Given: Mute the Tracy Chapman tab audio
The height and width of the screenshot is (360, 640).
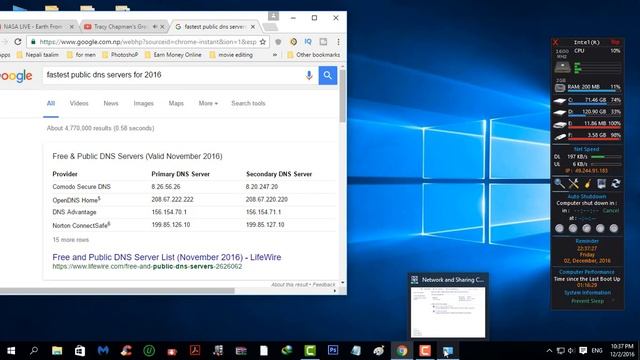Looking at the screenshot, I should [x=155, y=27].
